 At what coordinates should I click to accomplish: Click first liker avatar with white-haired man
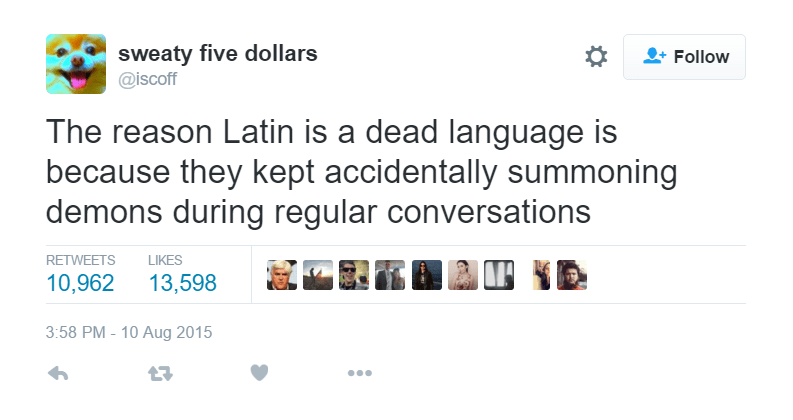click(281, 275)
